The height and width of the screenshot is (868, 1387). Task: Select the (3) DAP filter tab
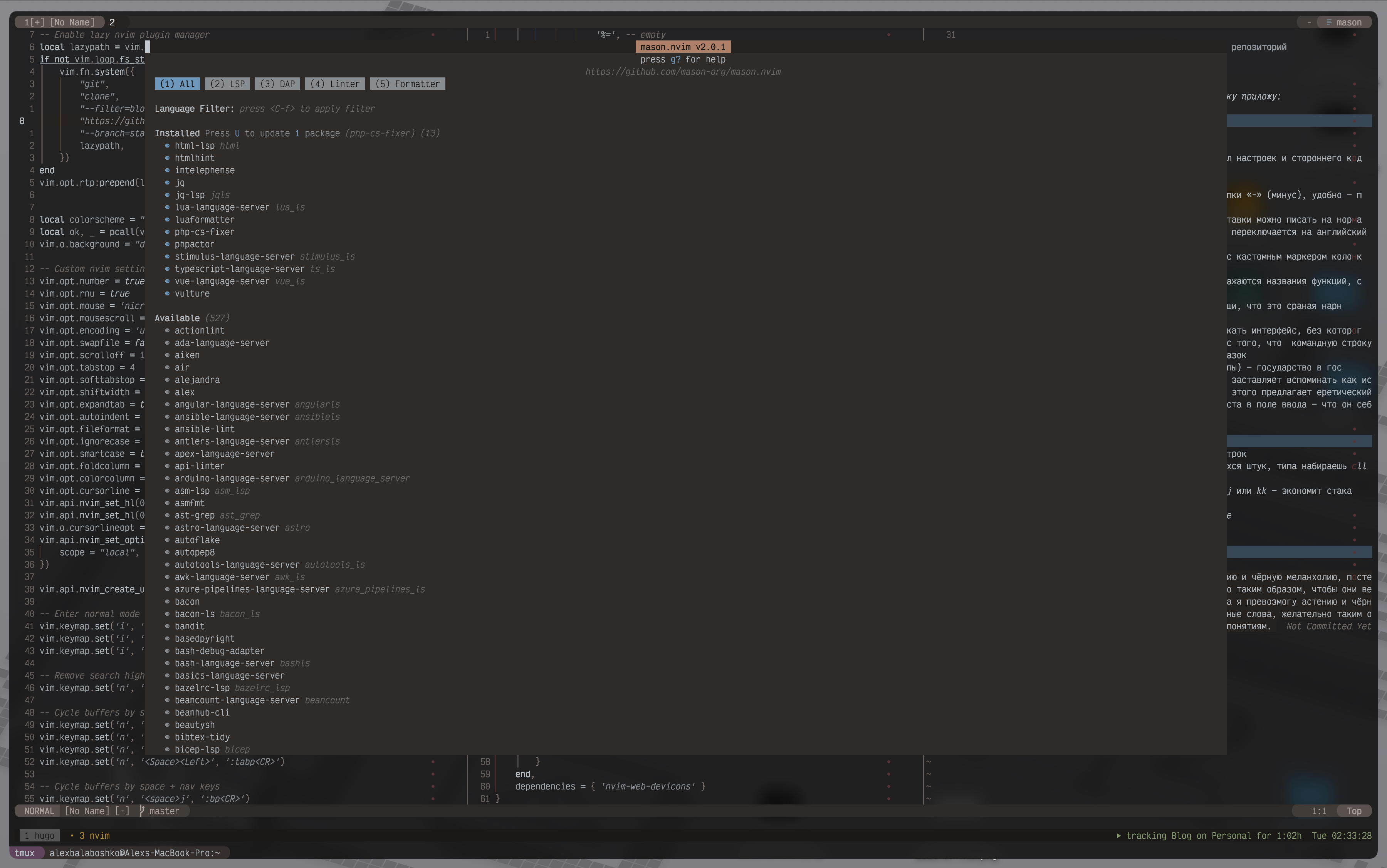[x=277, y=84]
